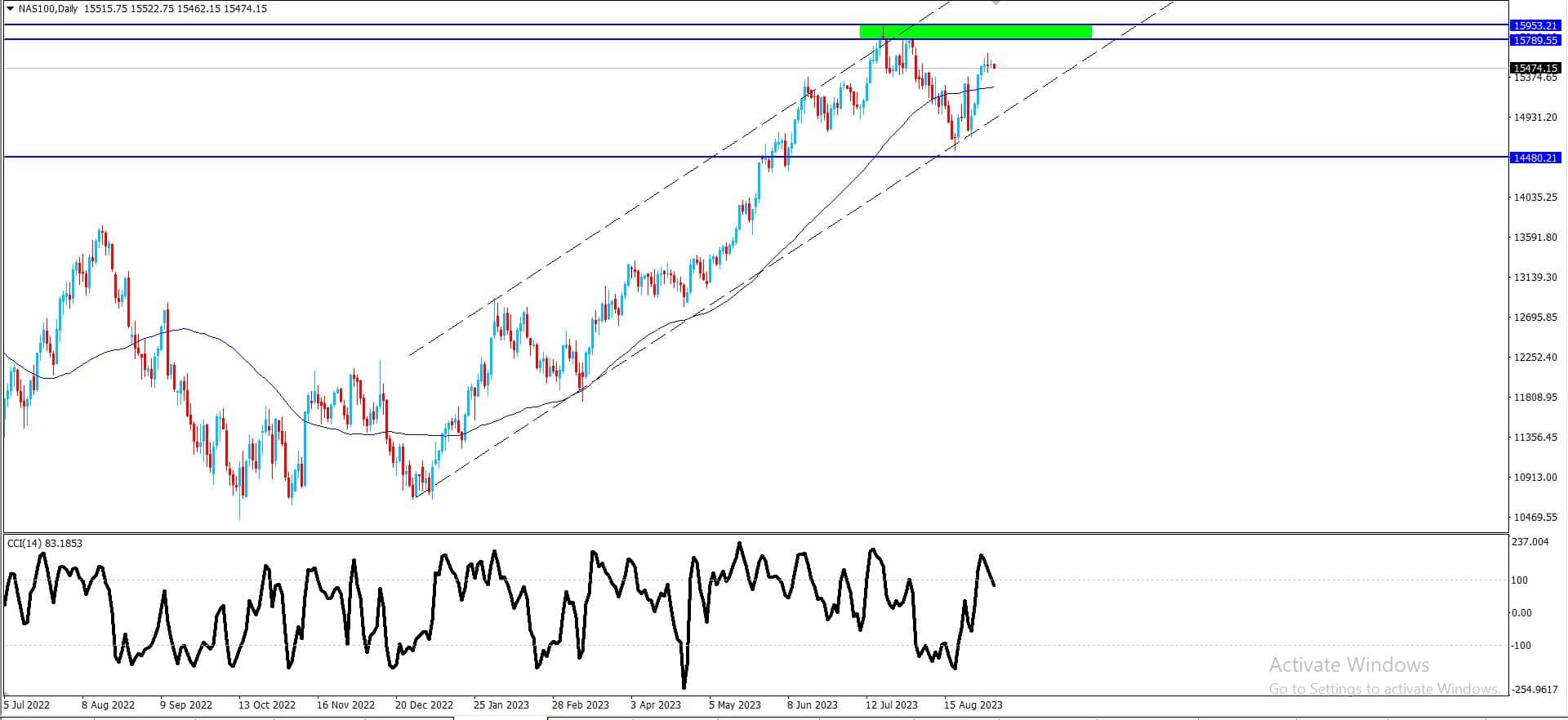The image size is (1568, 720).
Task: Click the 14480.21 support line price label
Action: pos(1536,158)
